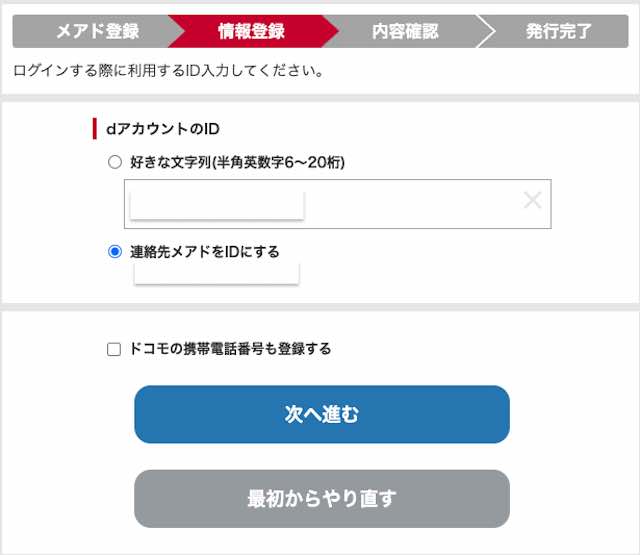
Task: Choose the contact email as ID radio button
Action: click(115, 251)
